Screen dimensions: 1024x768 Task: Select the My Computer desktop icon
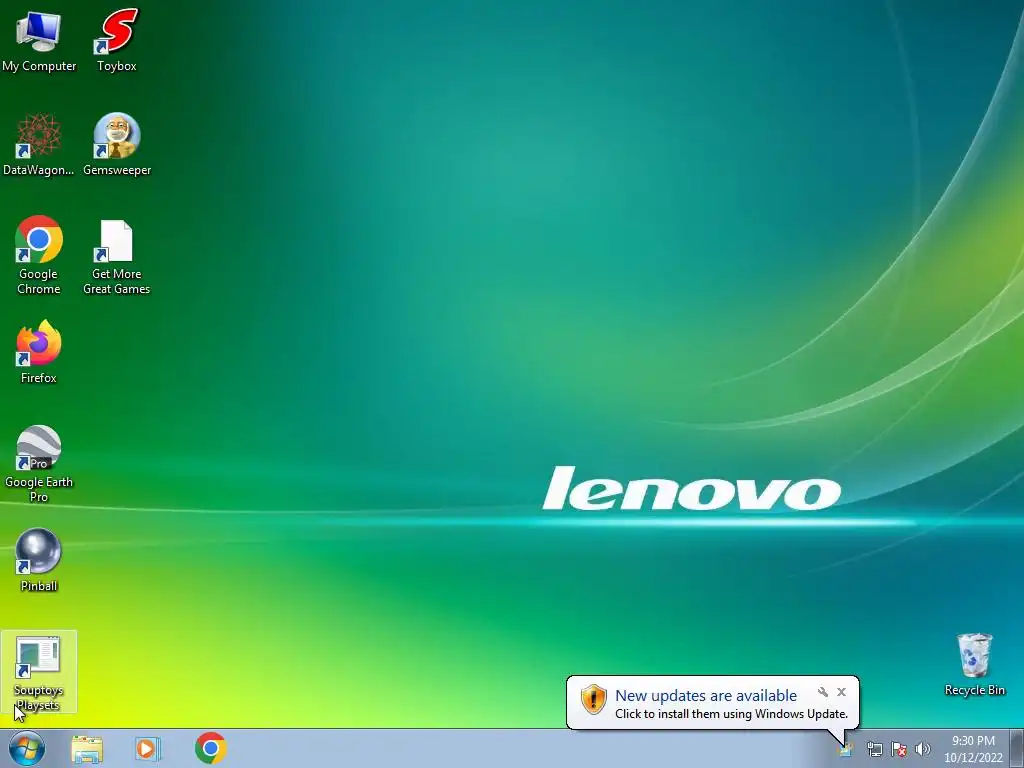39,40
